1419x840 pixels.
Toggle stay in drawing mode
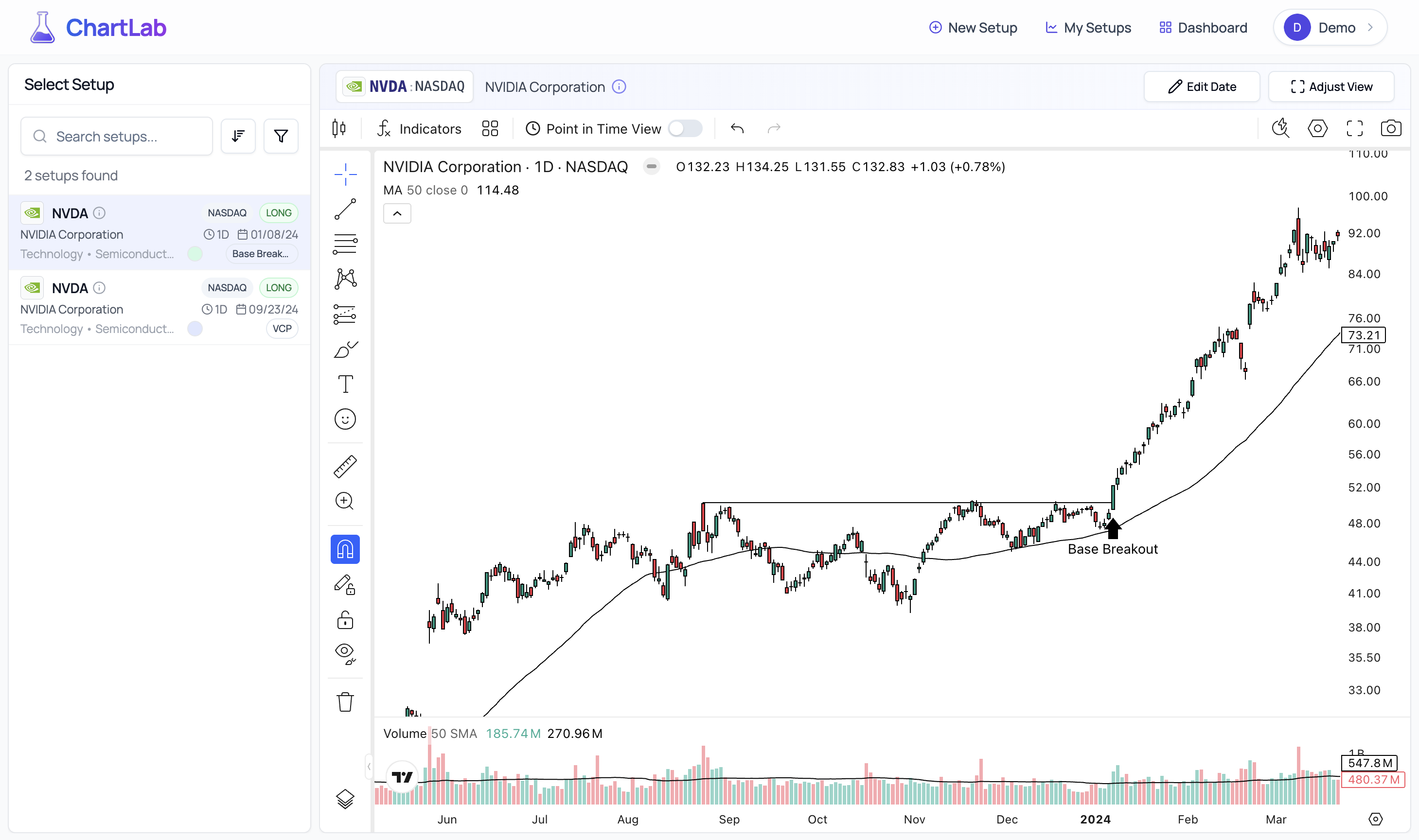[345, 585]
